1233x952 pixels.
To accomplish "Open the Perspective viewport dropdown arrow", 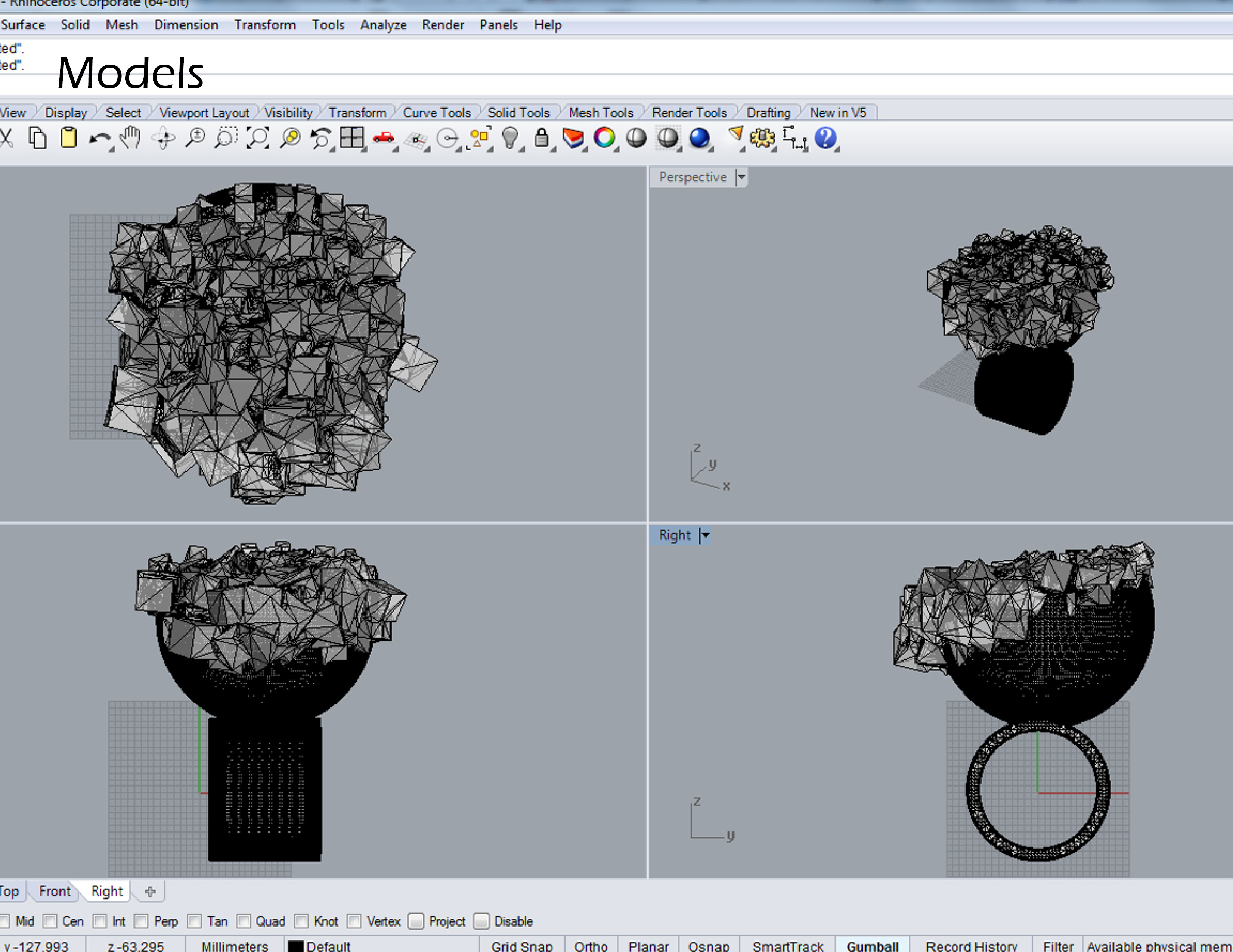I will tap(741, 177).
